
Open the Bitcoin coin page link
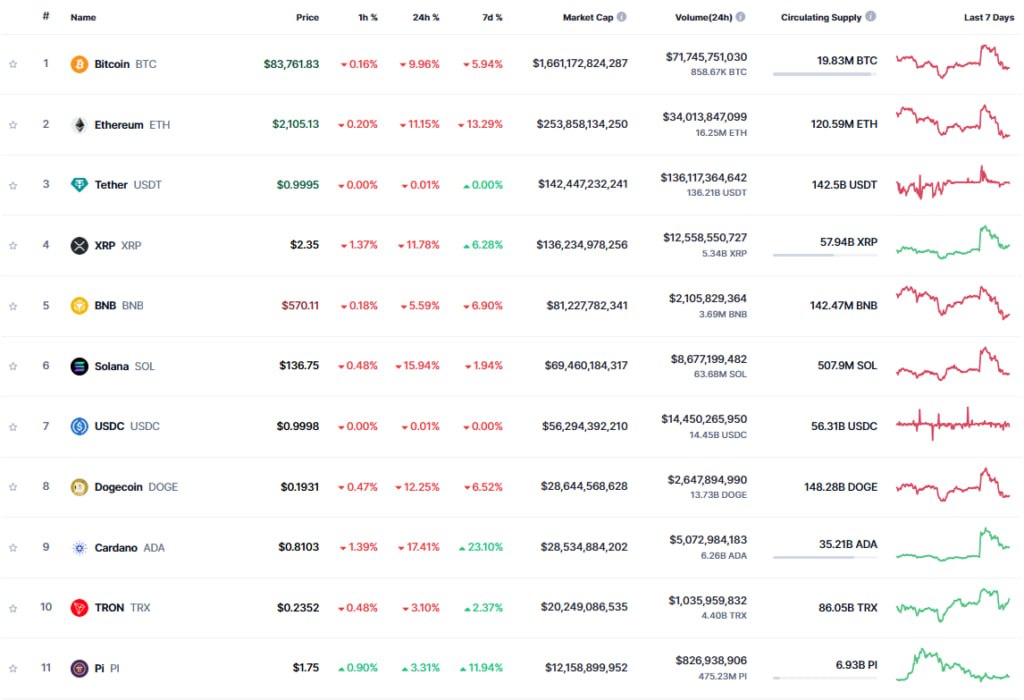125,64
